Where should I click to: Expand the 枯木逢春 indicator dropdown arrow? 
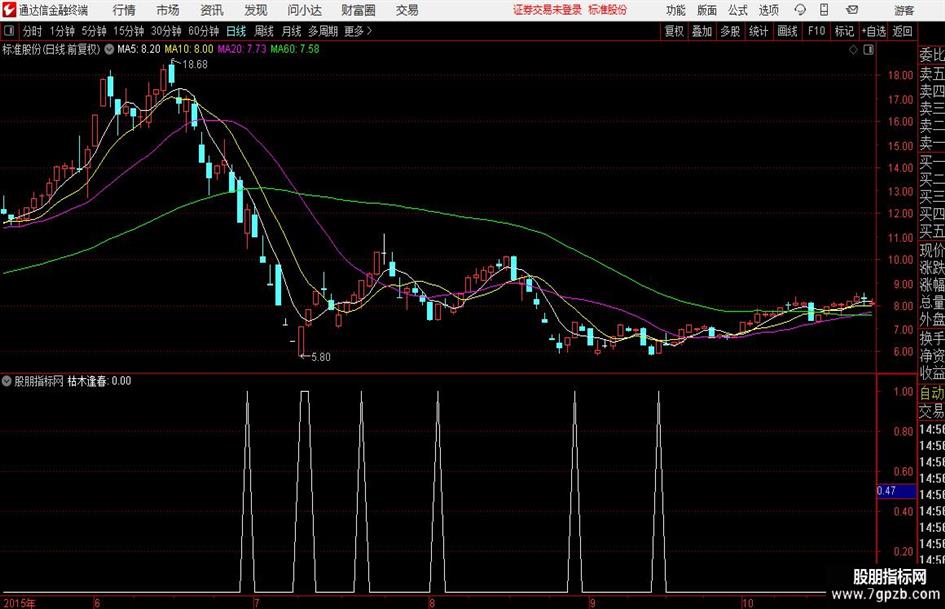click(x=7, y=381)
